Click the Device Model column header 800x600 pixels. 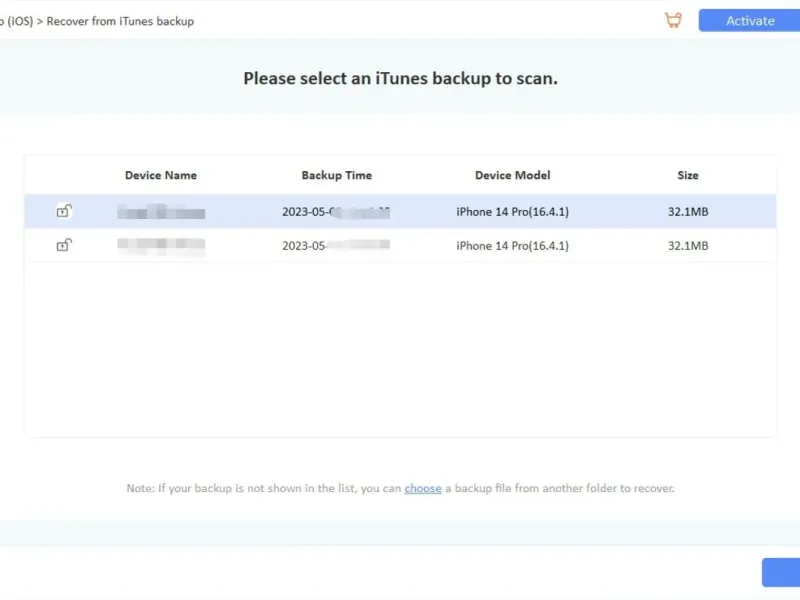[512, 175]
